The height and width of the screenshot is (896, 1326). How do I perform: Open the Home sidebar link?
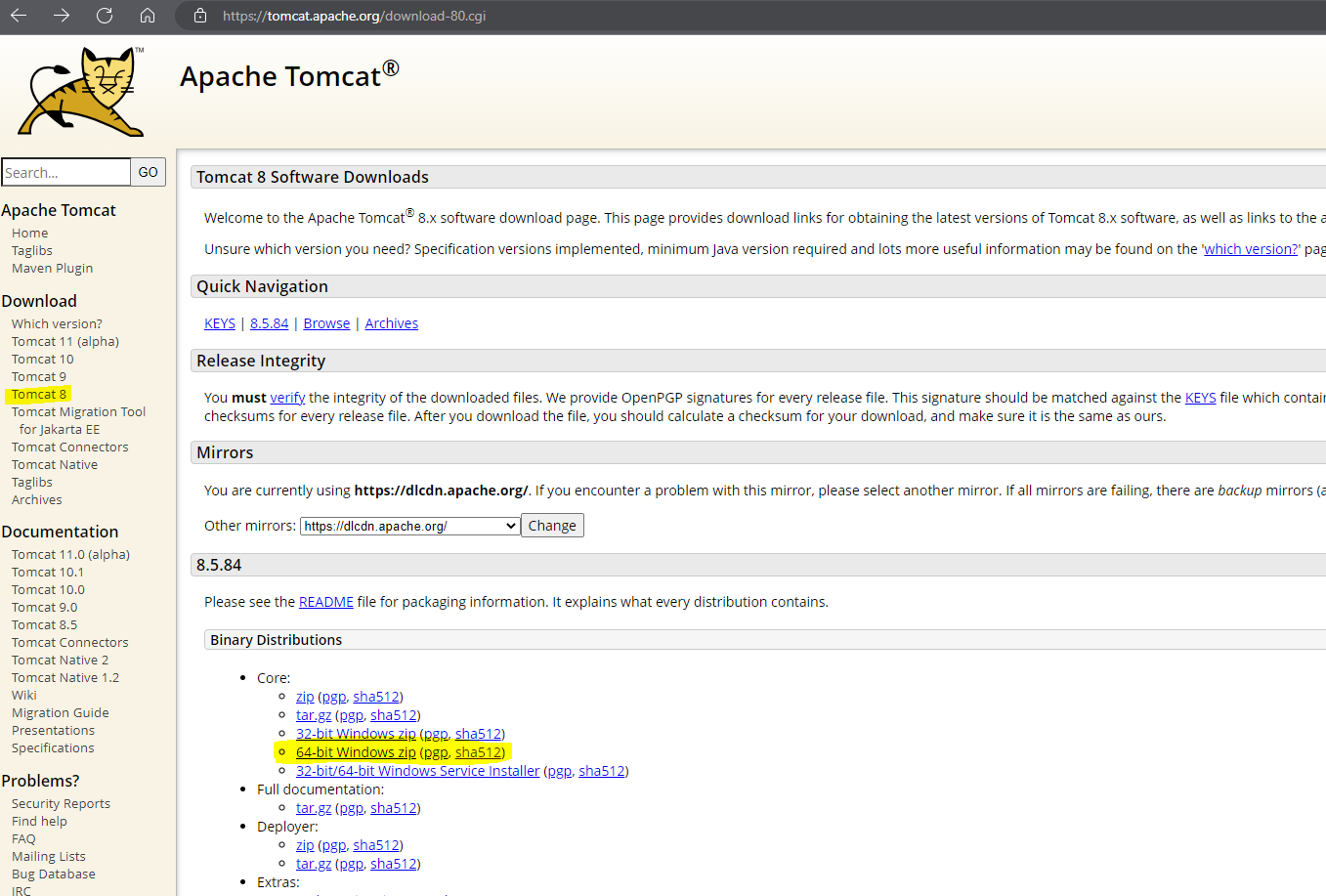29,233
